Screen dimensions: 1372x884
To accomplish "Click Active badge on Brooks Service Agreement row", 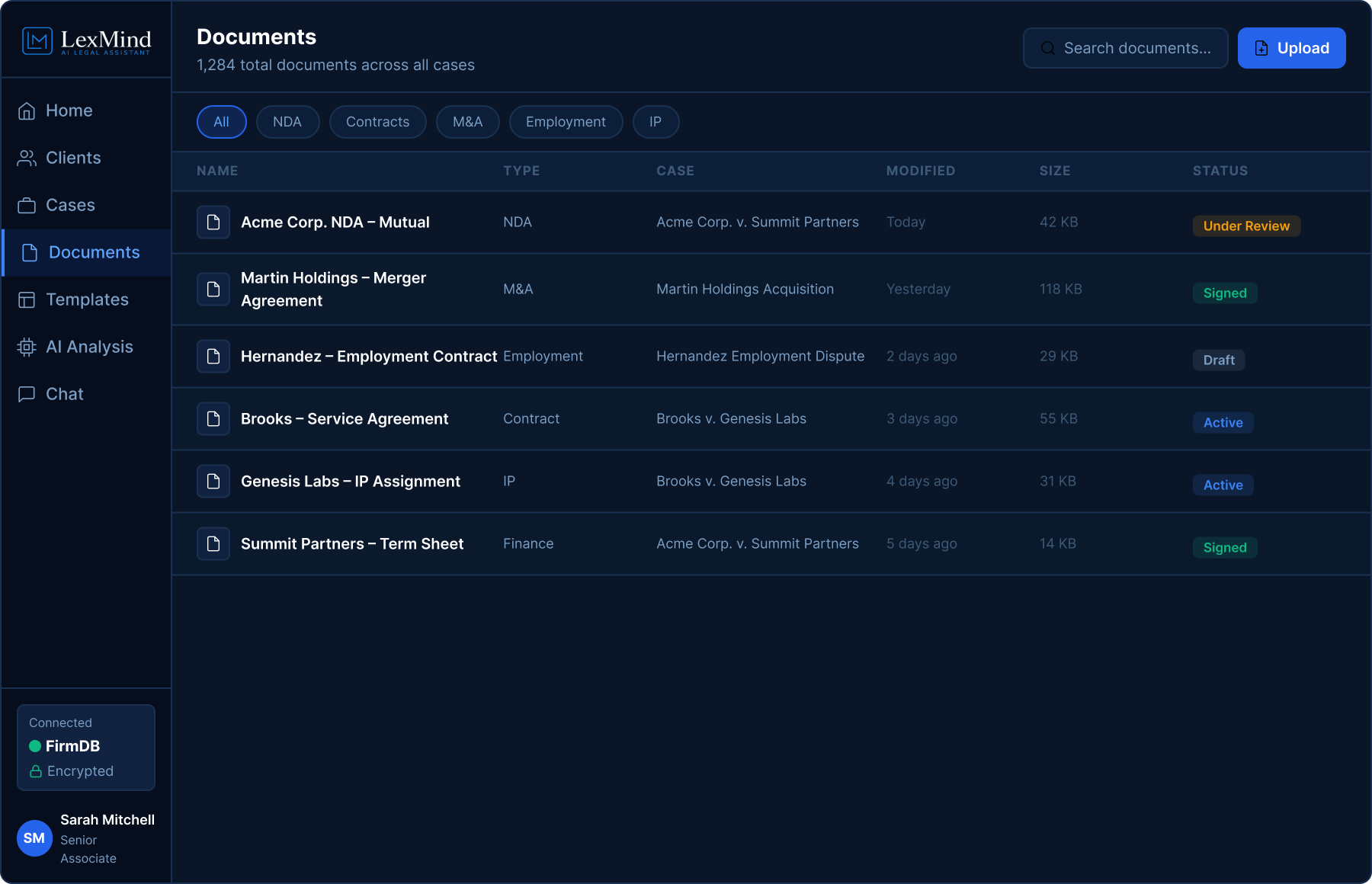I will [1223, 423].
